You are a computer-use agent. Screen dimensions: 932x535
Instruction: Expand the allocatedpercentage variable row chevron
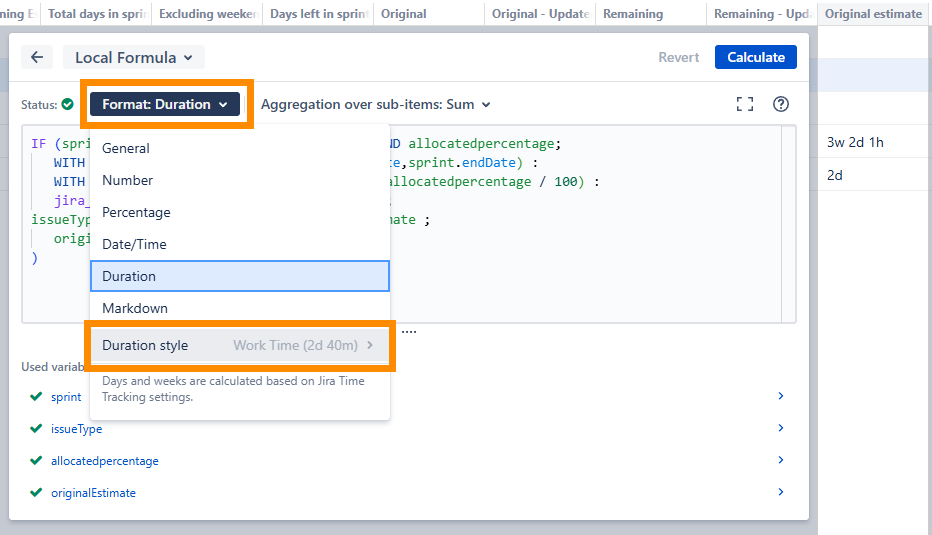(x=780, y=460)
